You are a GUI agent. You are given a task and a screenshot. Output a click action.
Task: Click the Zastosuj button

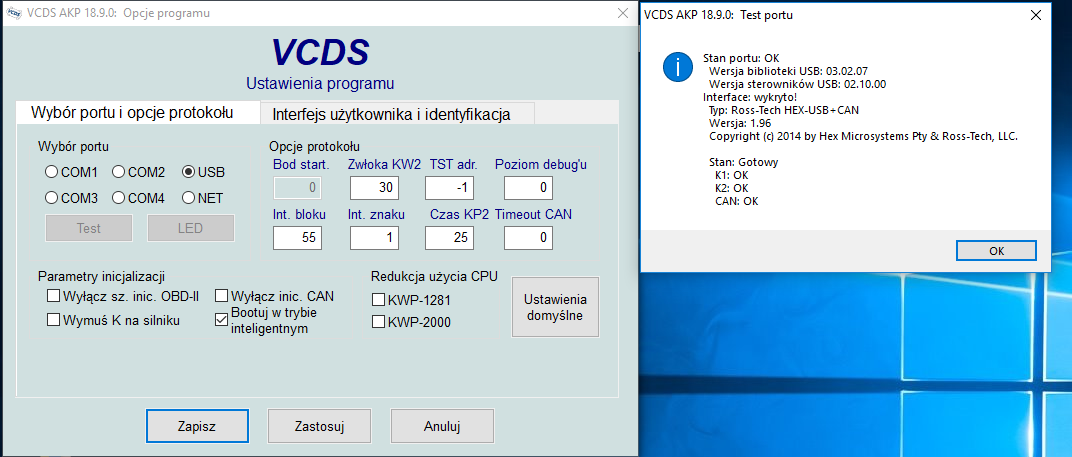pos(319,426)
